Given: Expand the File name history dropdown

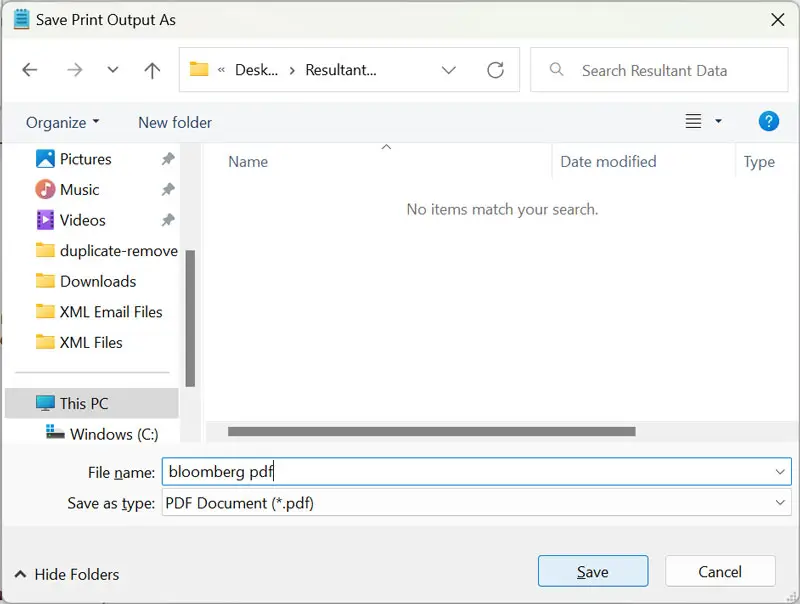Looking at the screenshot, I should point(780,472).
